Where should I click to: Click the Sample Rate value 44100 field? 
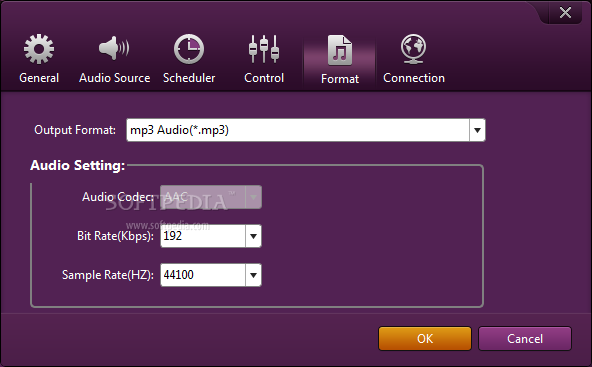[x=203, y=275]
